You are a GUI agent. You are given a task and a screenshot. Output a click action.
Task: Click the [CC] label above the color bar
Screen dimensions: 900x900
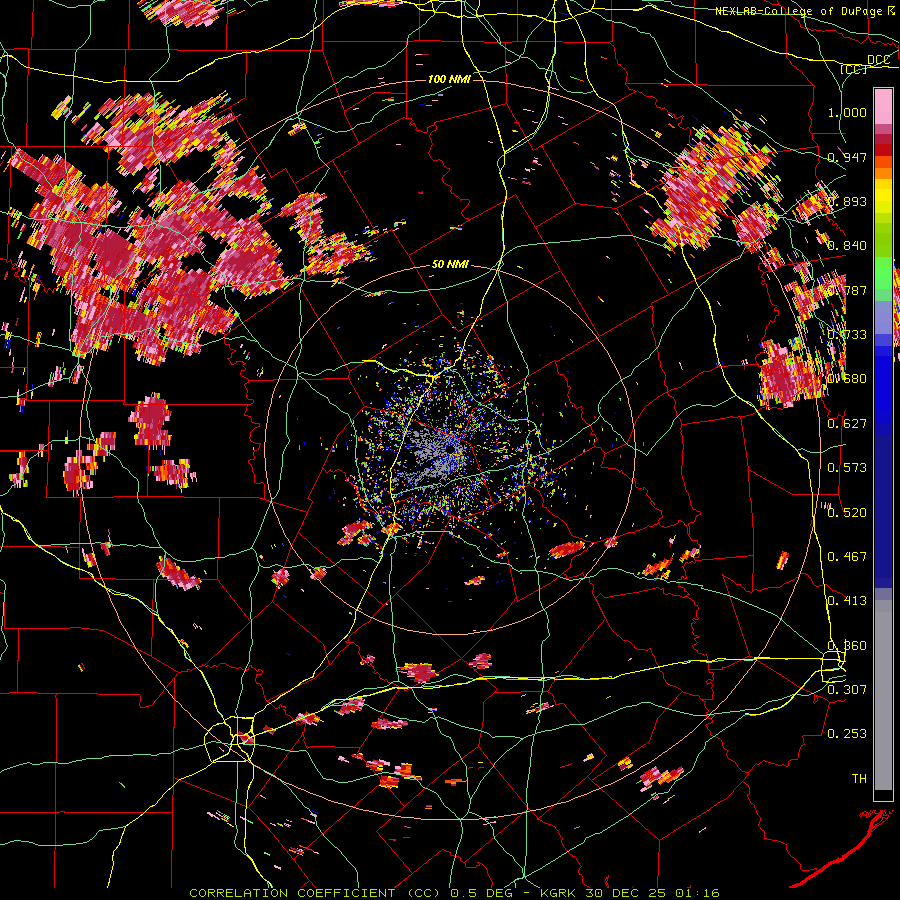[854, 69]
